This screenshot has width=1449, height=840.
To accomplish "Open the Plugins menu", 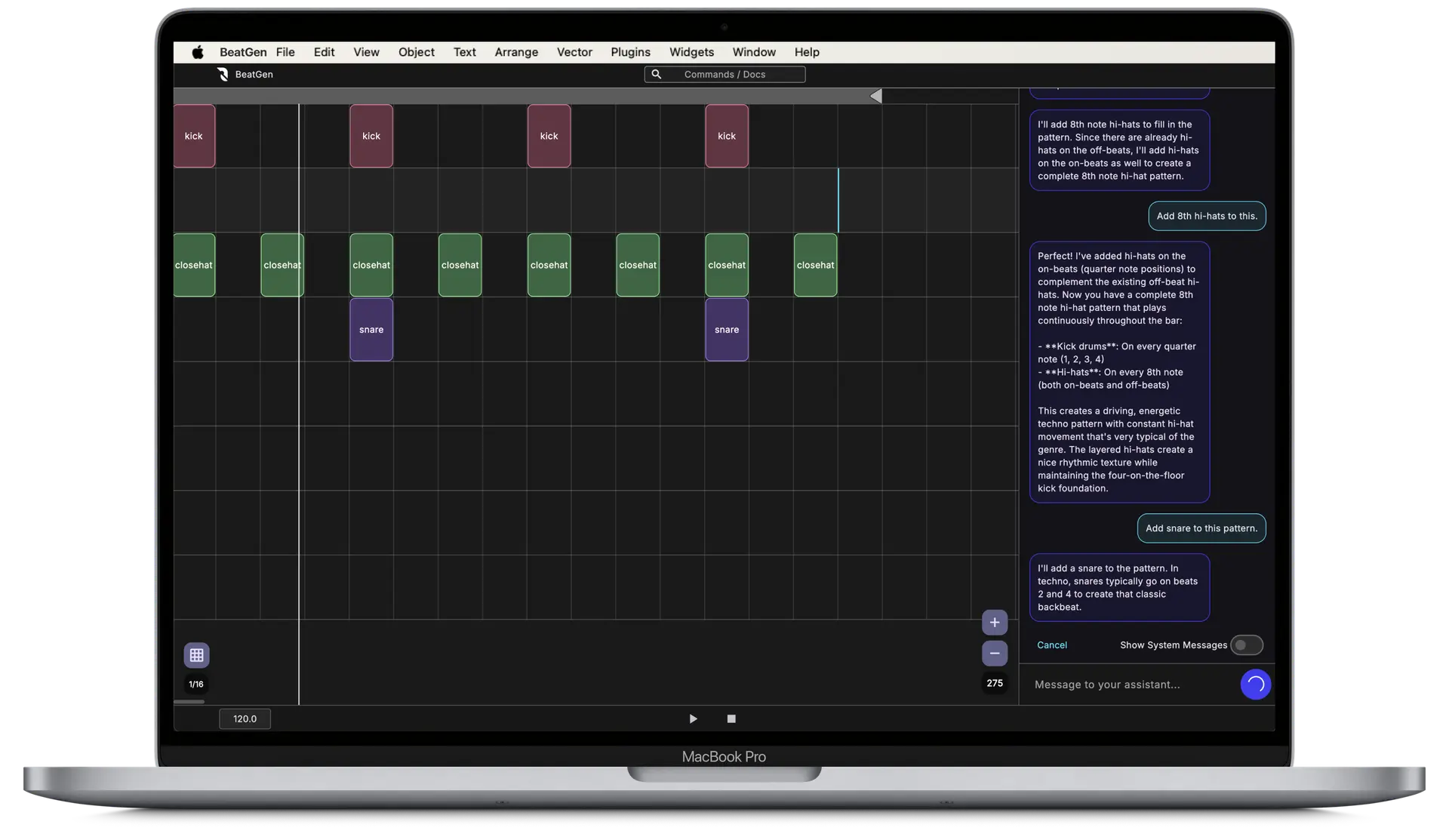I will 630,52.
